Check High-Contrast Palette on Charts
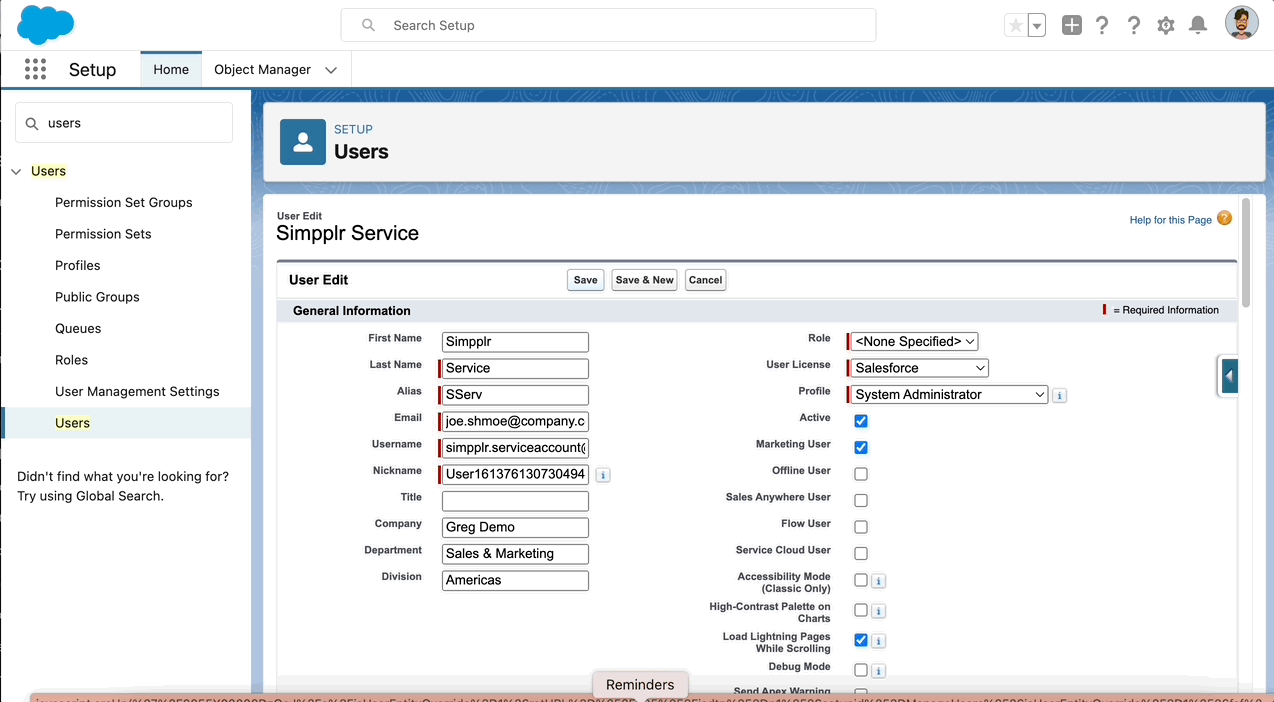 click(x=861, y=610)
